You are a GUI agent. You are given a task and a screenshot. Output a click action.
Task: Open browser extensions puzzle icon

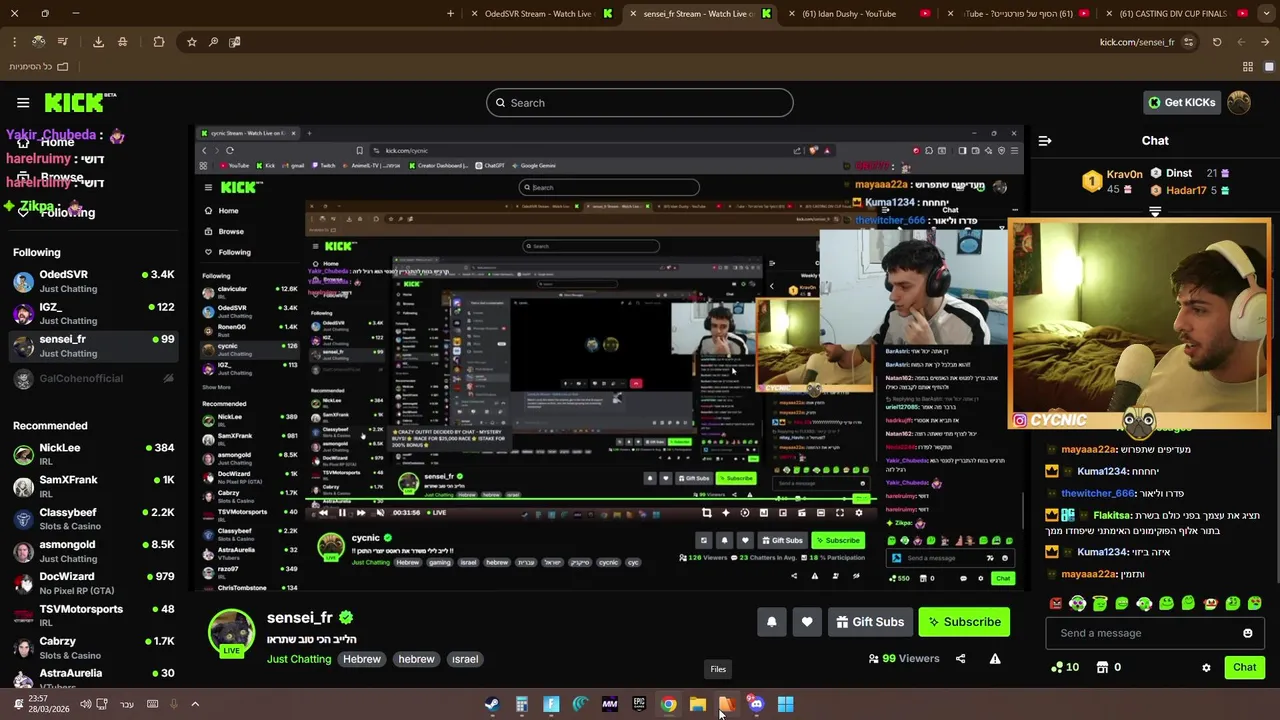159,42
